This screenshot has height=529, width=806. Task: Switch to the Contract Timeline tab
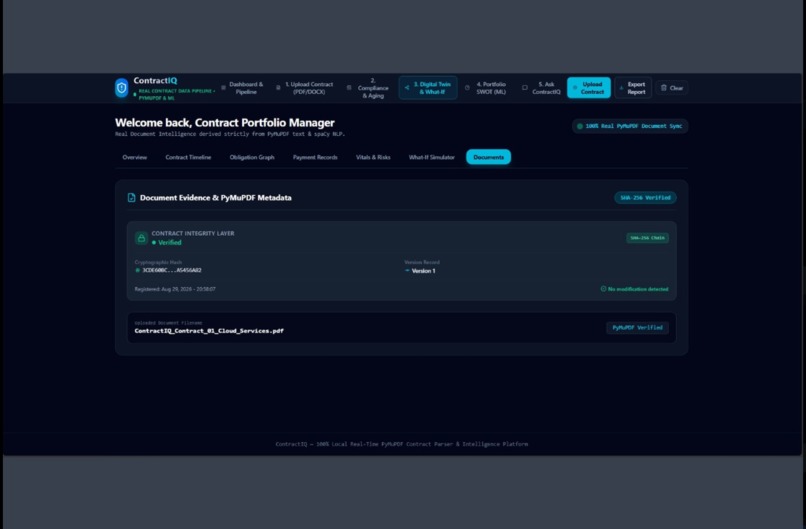click(x=188, y=157)
